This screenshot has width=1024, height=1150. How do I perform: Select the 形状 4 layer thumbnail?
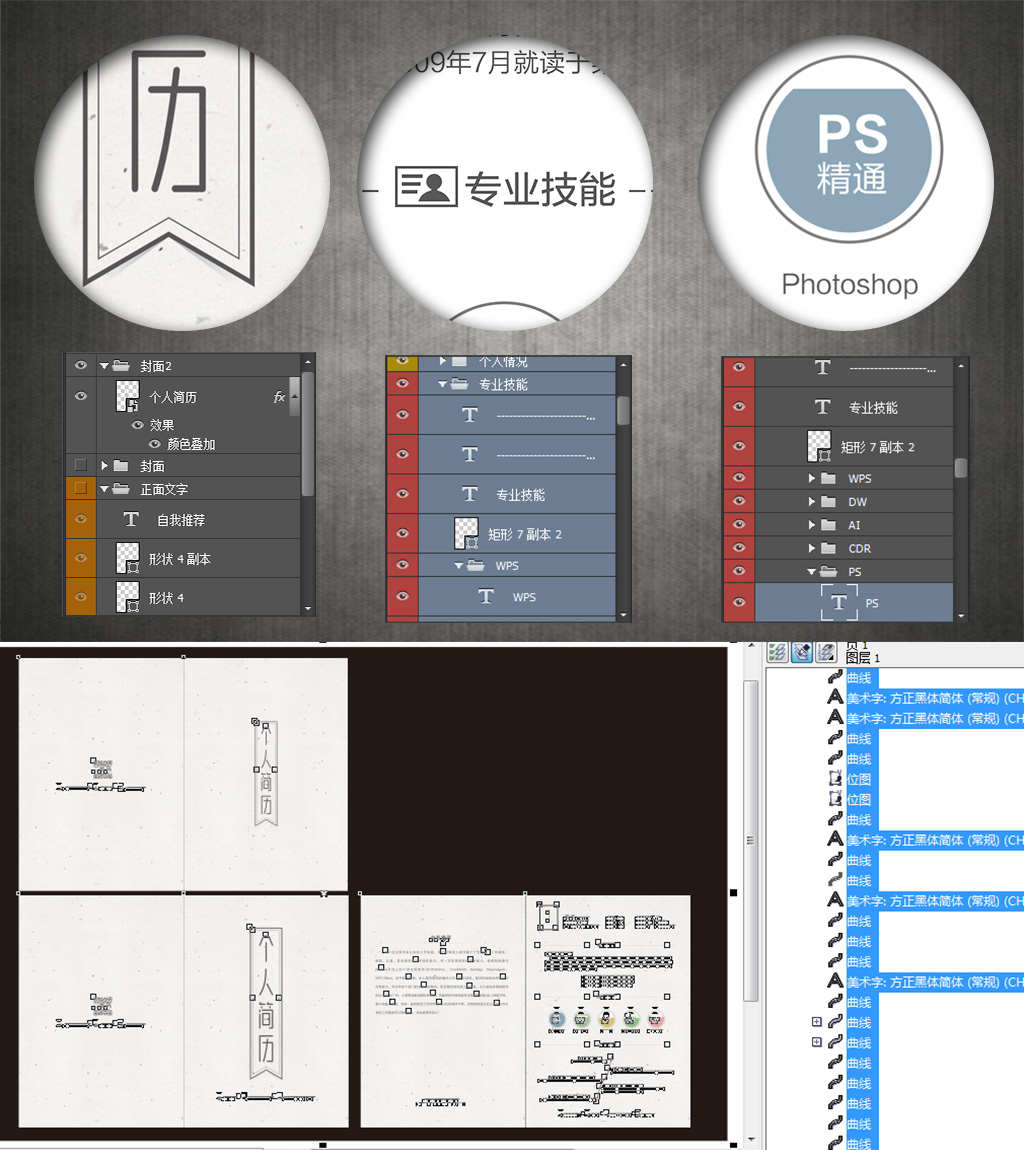tap(128, 597)
